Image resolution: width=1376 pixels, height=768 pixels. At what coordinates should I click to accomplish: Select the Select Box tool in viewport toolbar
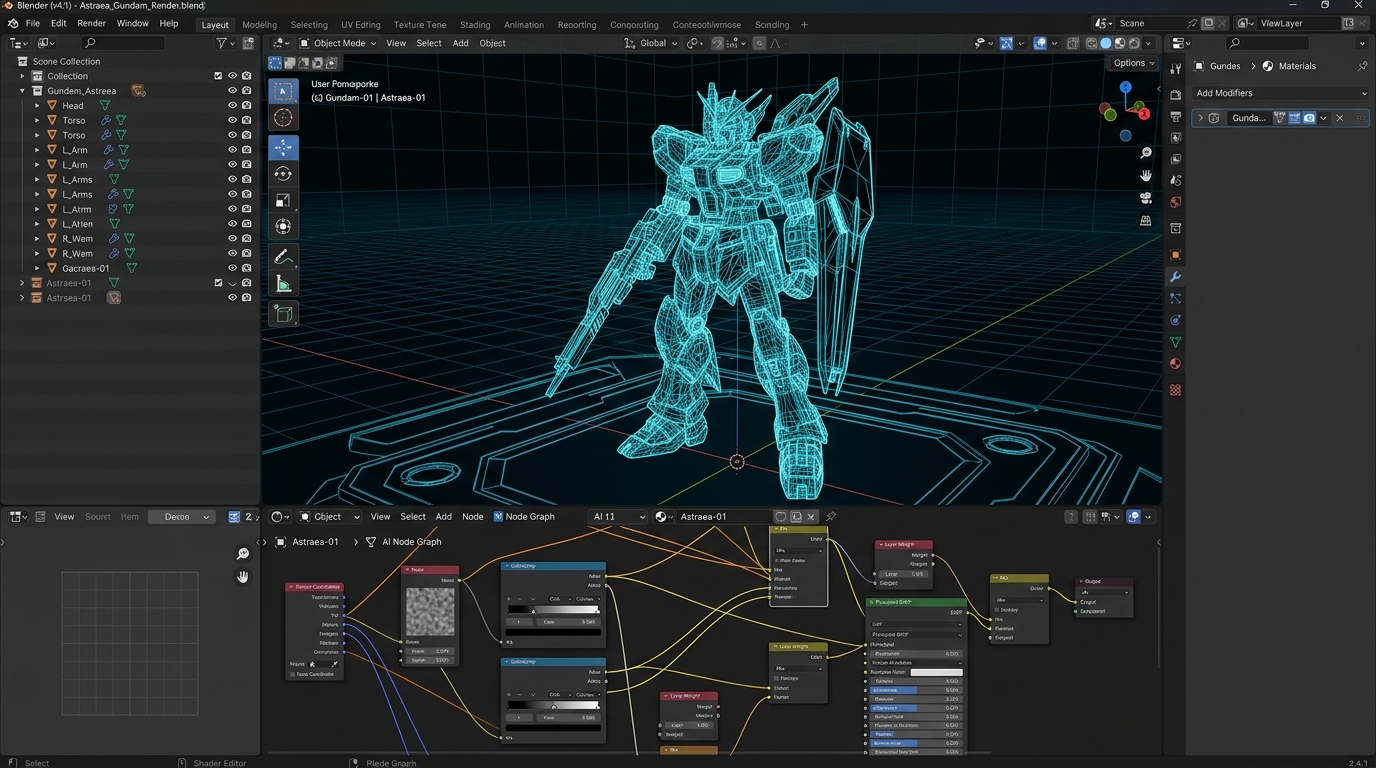click(283, 91)
